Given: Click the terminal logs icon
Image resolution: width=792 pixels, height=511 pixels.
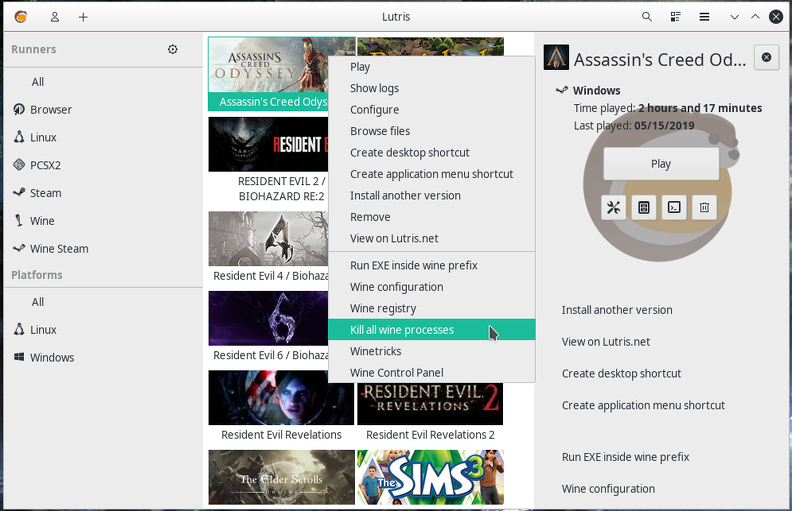Looking at the screenshot, I should (674, 207).
